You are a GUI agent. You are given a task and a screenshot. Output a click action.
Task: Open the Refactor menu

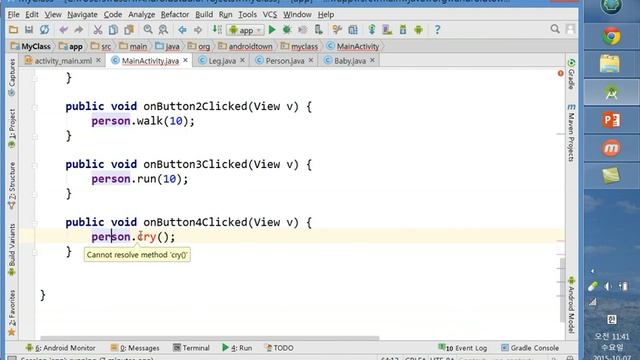(x=175, y=15)
